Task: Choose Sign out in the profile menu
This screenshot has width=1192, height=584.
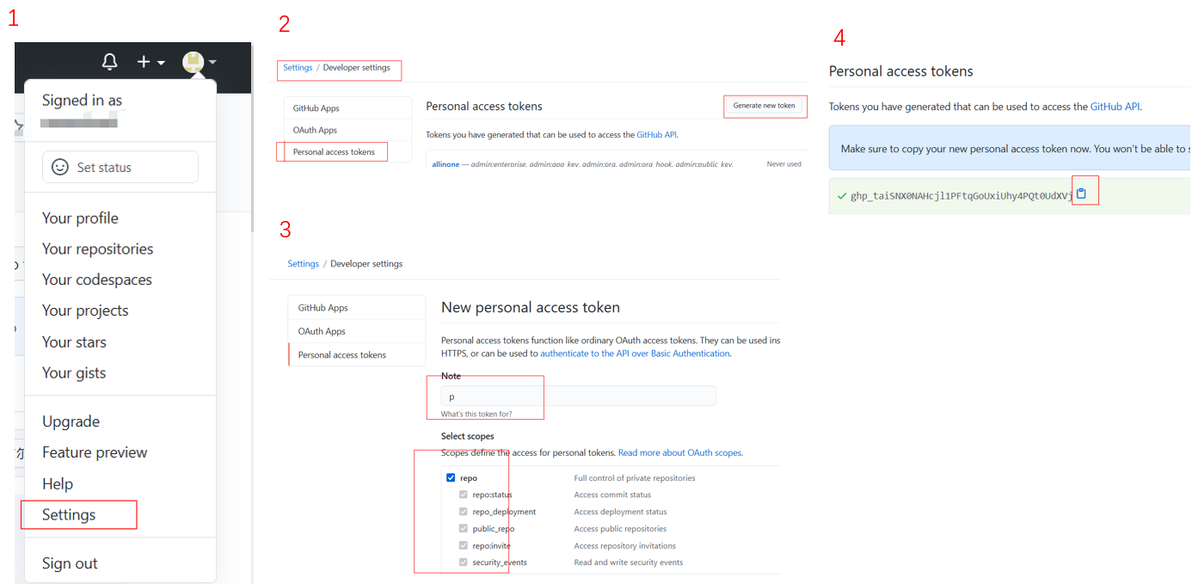Action: 70,563
